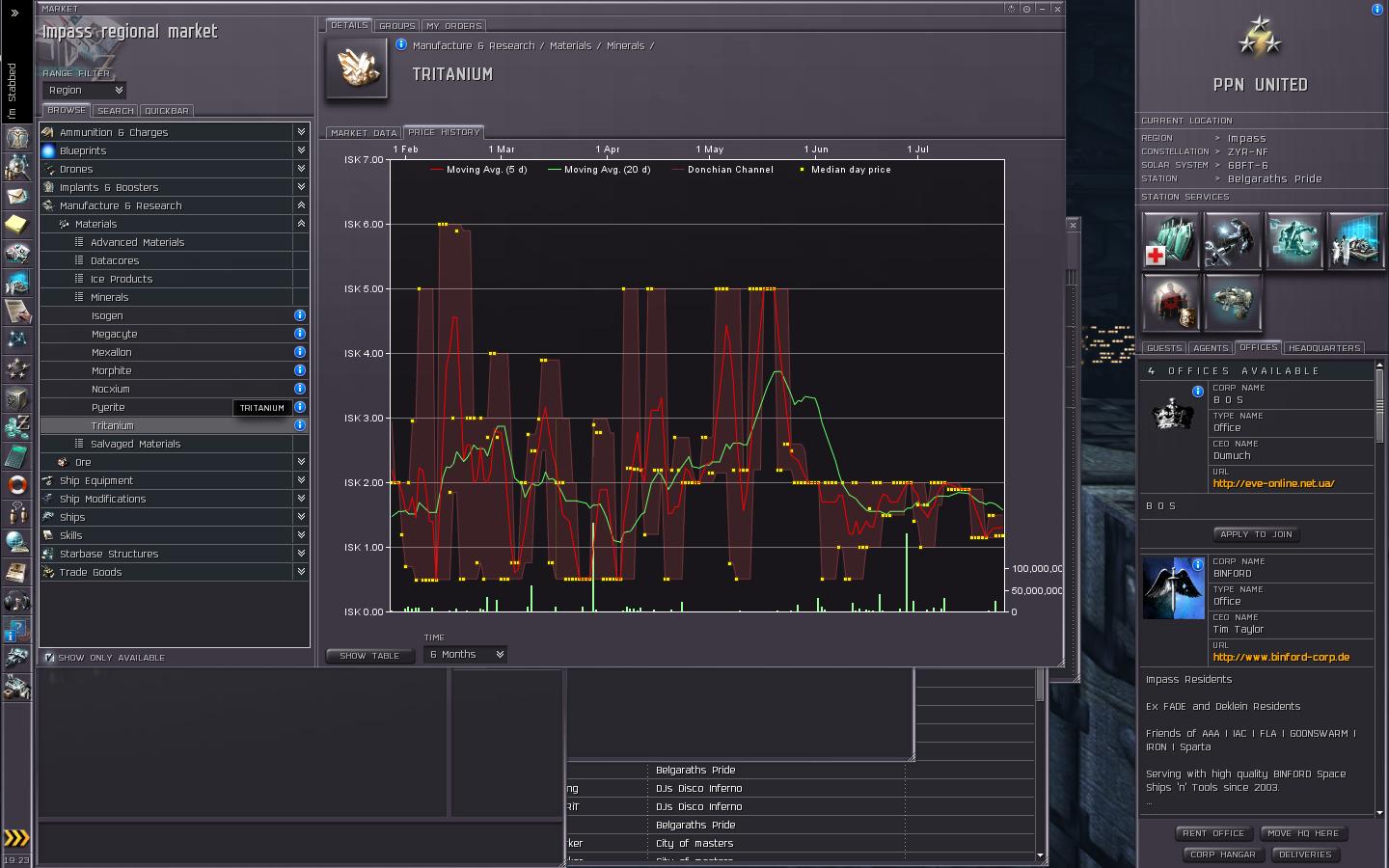Open the Repairshop station service icon
Viewport: 1389px width, 868px height.
pos(1233,240)
